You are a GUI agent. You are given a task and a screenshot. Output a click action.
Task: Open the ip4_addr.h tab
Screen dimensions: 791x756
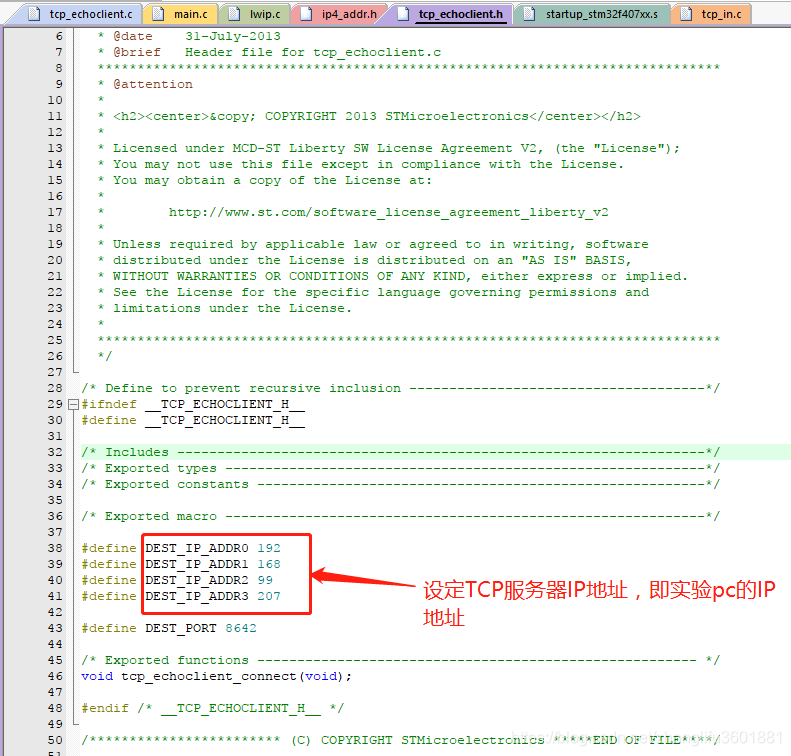339,14
